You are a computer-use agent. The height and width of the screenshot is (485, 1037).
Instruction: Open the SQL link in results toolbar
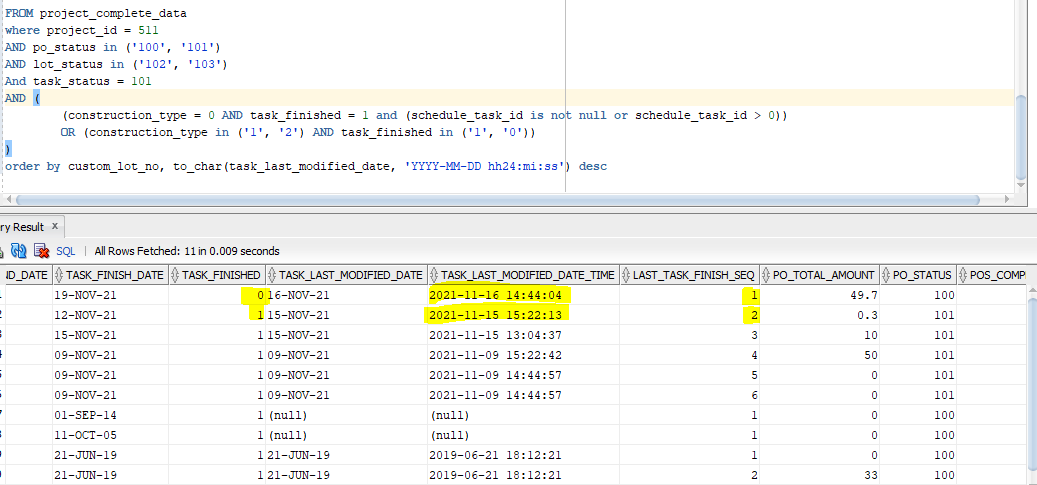tap(65, 251)
